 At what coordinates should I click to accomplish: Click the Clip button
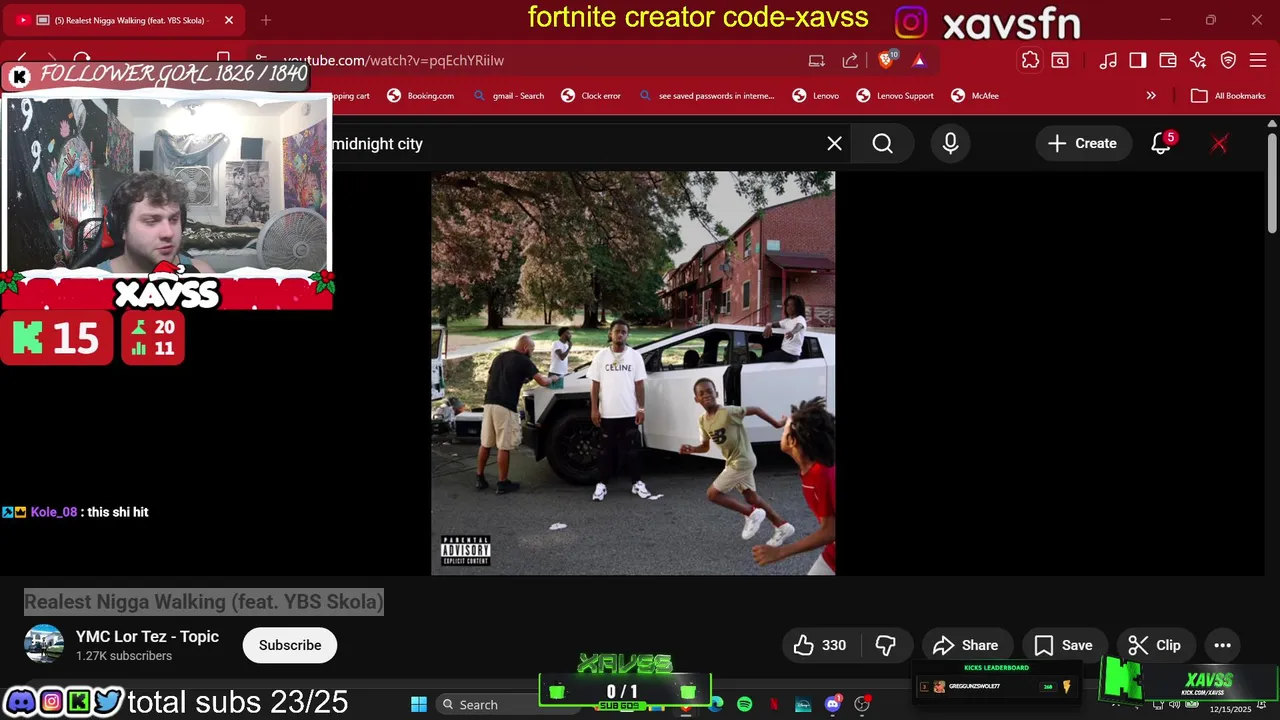1154,645
